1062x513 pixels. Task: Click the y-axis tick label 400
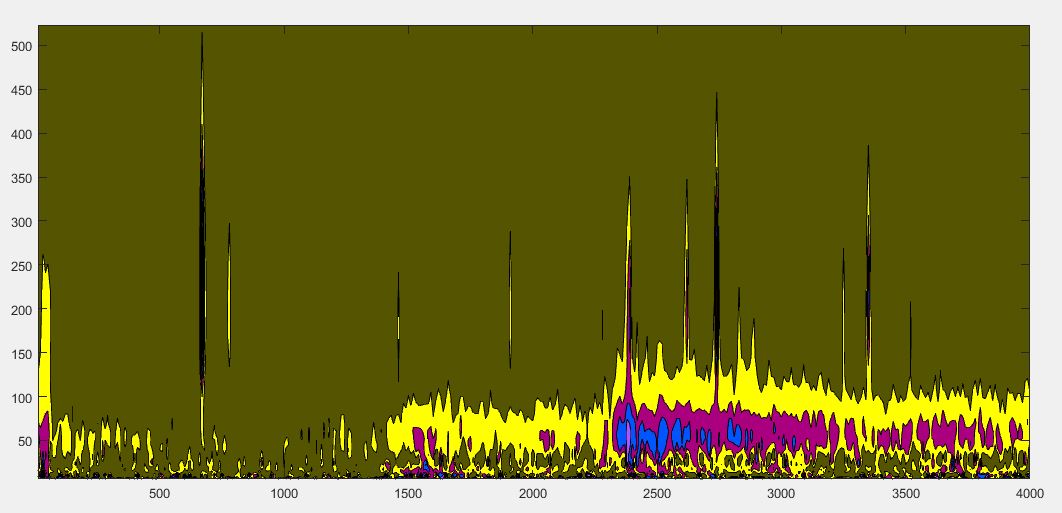click(22, 134)
